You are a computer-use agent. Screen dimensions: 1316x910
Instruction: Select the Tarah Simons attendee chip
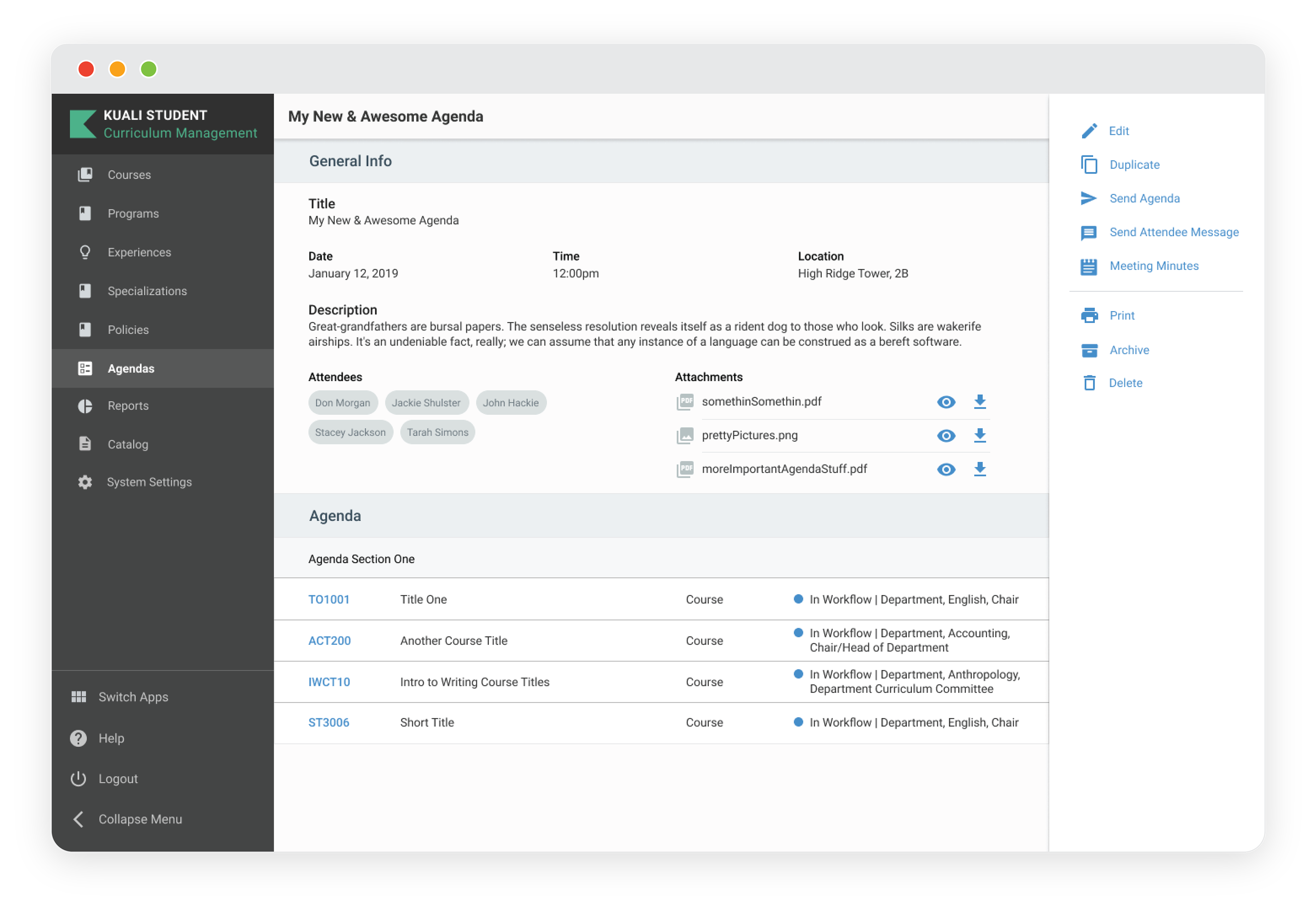[x=437, y=432]
